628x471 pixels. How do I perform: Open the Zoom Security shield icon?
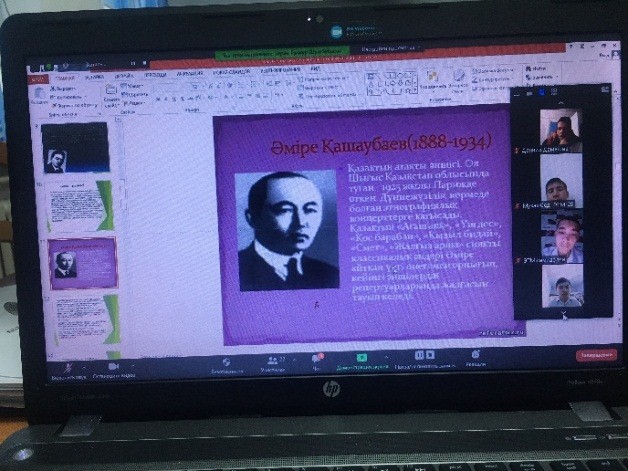[x=227, y=362]
